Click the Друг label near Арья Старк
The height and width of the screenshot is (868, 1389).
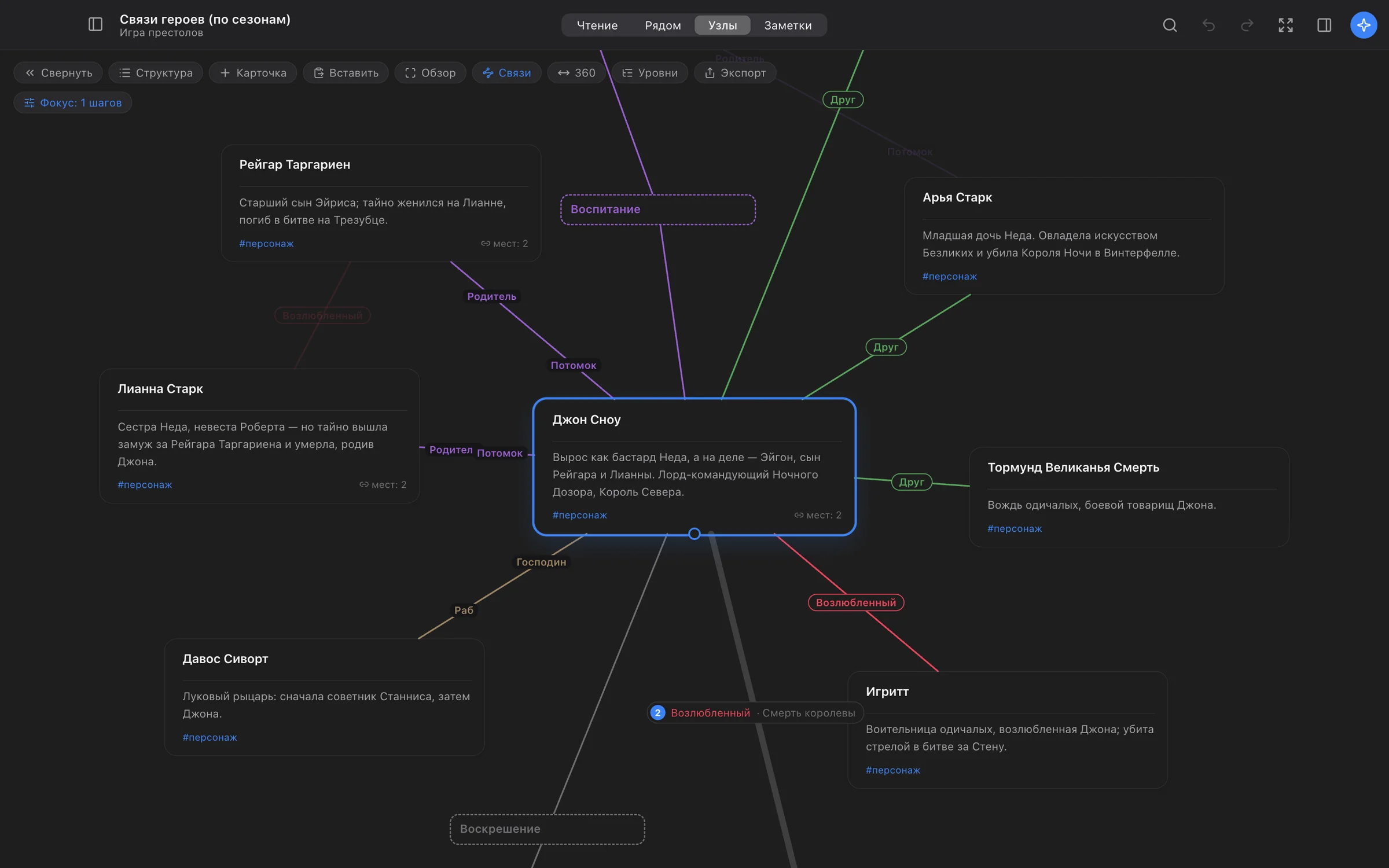pos(885,347)
